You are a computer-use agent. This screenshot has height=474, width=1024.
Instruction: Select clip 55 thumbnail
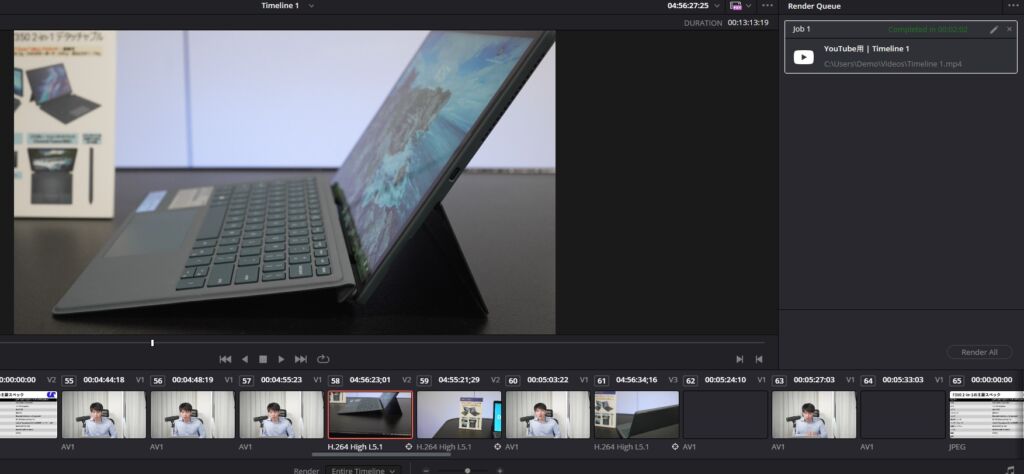coord(104,415)
